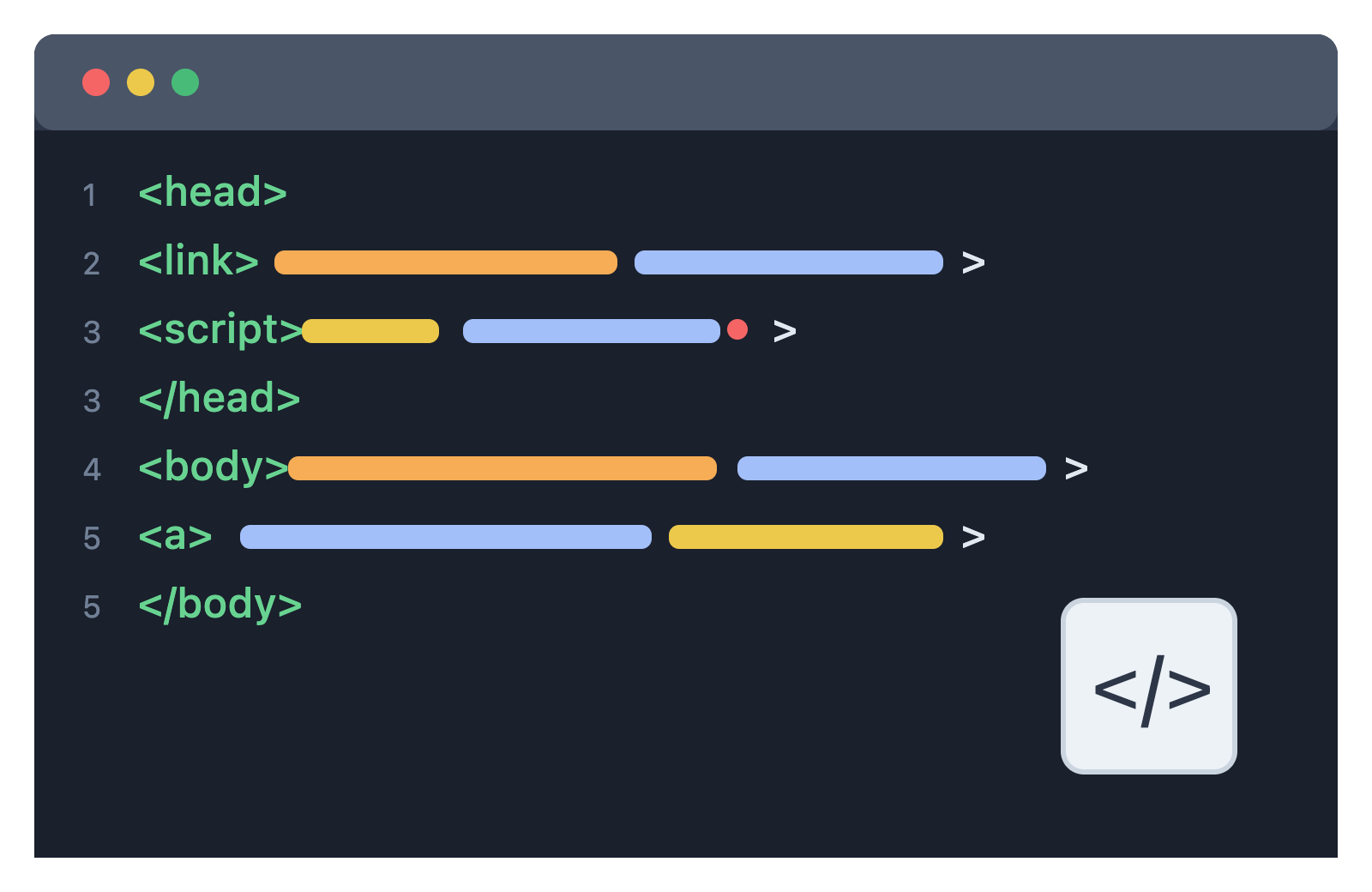Select the opening <body> tag
This screenshot has height=892, width=1372.
pyautogui.click(x=214, y=467)
